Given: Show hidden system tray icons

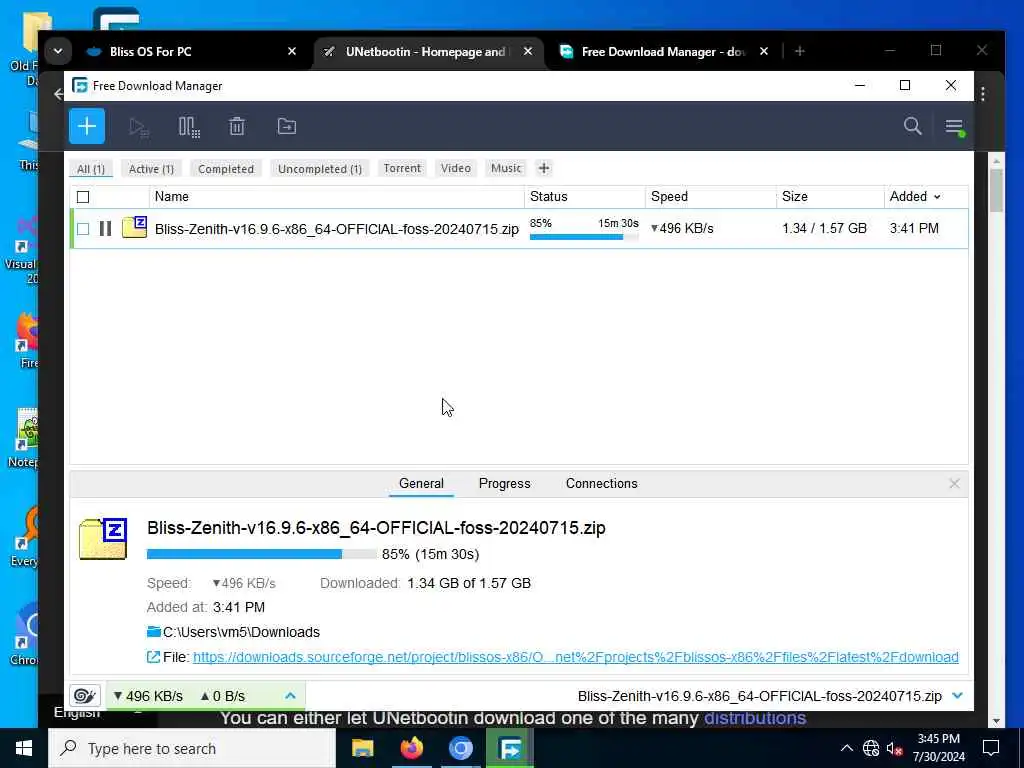Looking at the screenshot, I should 846,748.
